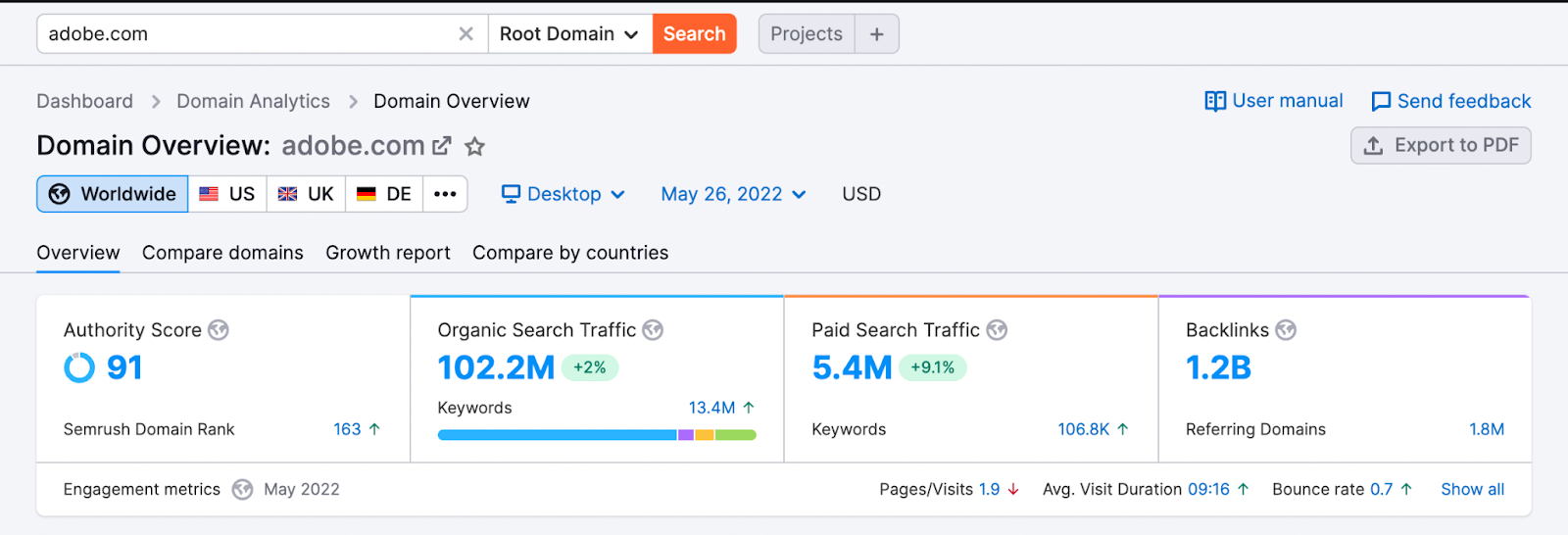Open Referring Domains value 1.8M

[x=1487, y=429]
